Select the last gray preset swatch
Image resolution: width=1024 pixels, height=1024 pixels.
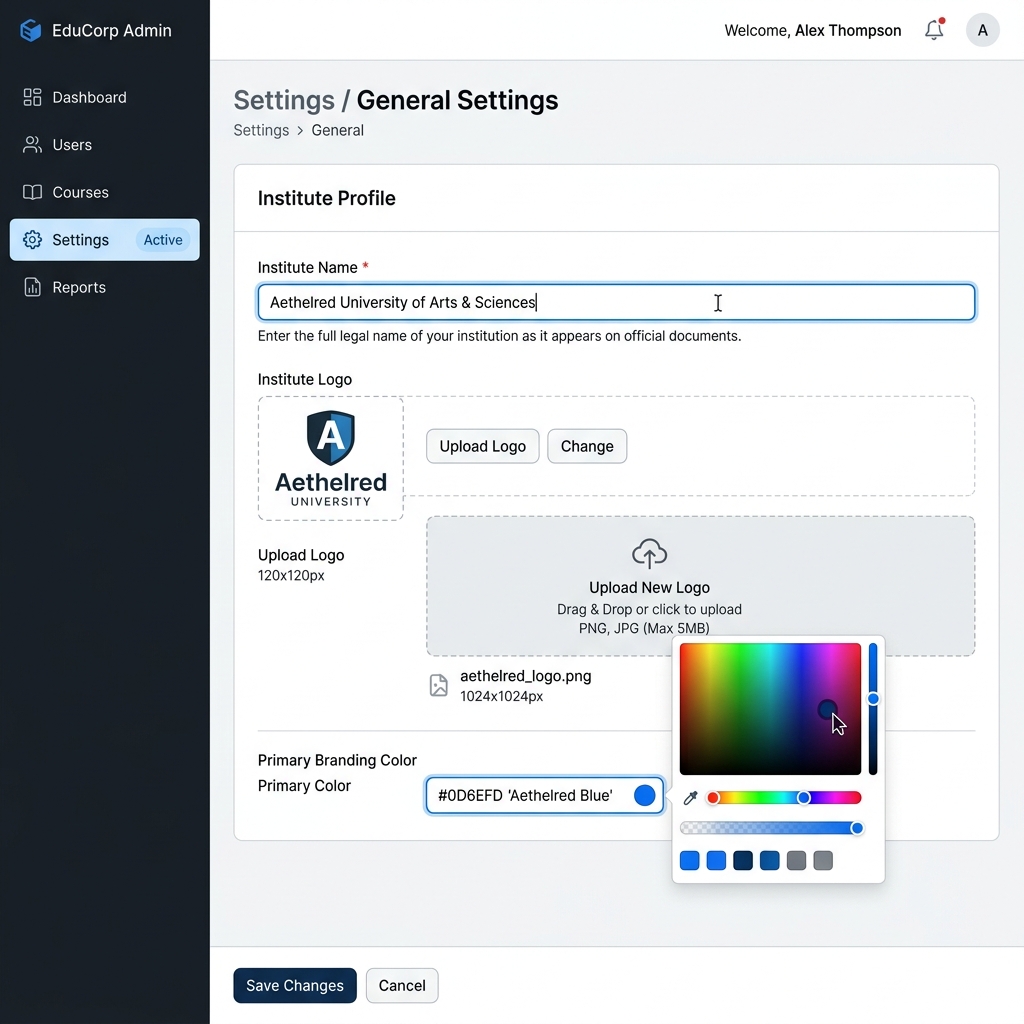click(824, 860)
